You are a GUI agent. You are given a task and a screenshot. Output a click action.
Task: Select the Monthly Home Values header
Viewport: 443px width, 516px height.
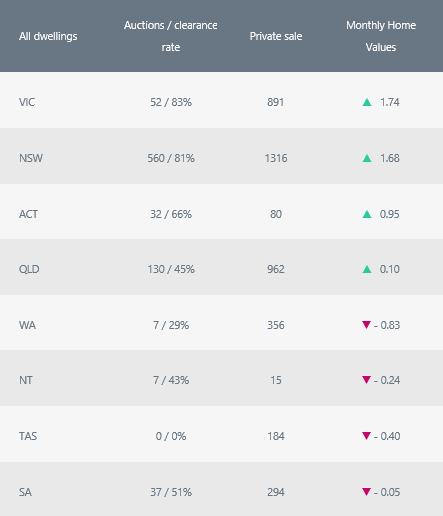pyautogui.click(x=381, y=36)
